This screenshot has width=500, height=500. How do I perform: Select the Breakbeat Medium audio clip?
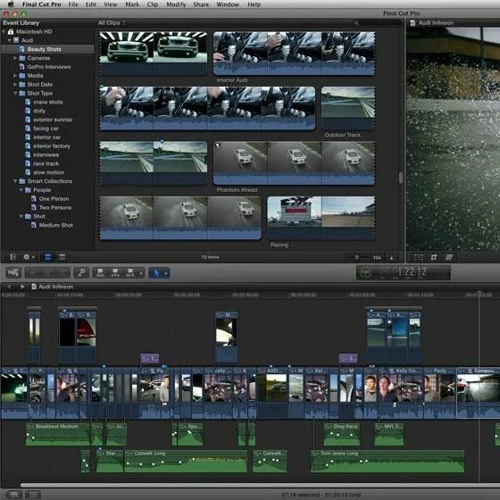58,434
